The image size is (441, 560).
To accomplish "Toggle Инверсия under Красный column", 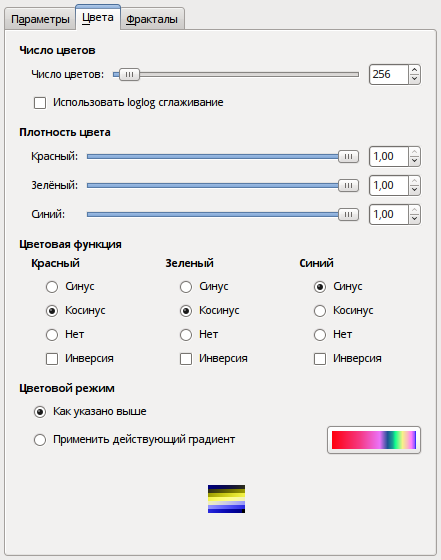I will click(x=52, y=359).
